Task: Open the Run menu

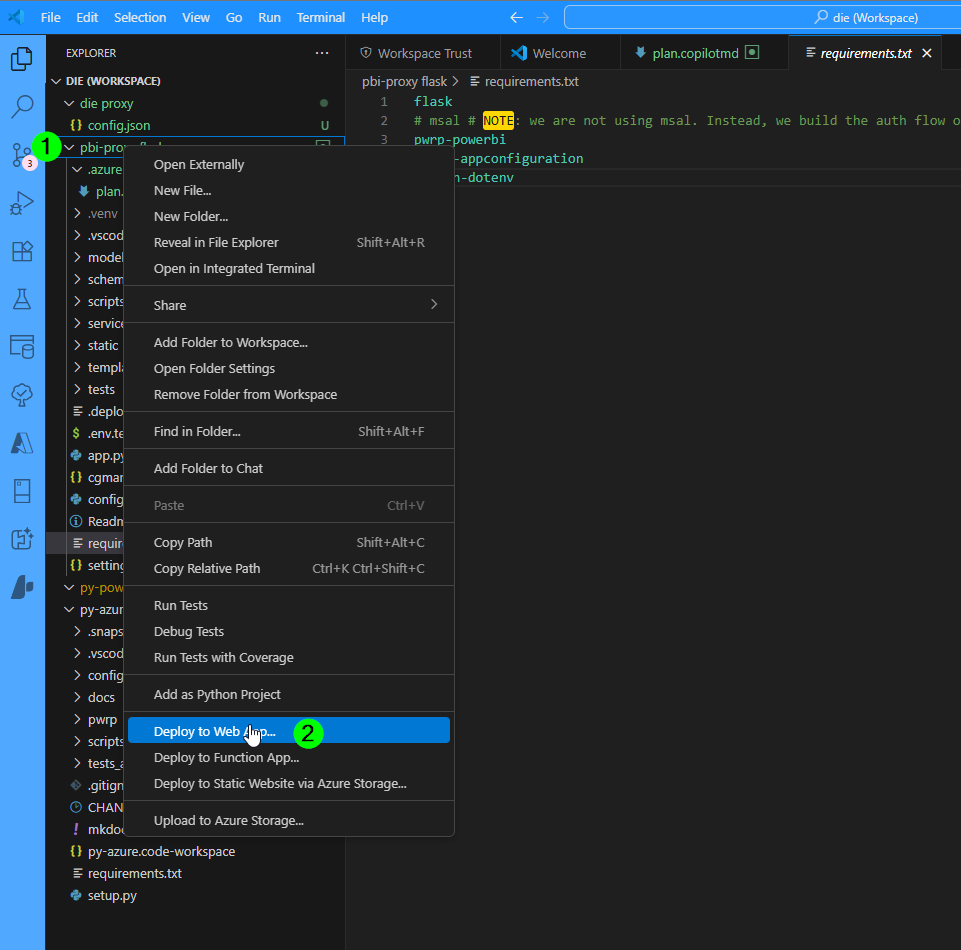Action: (269, 18)
